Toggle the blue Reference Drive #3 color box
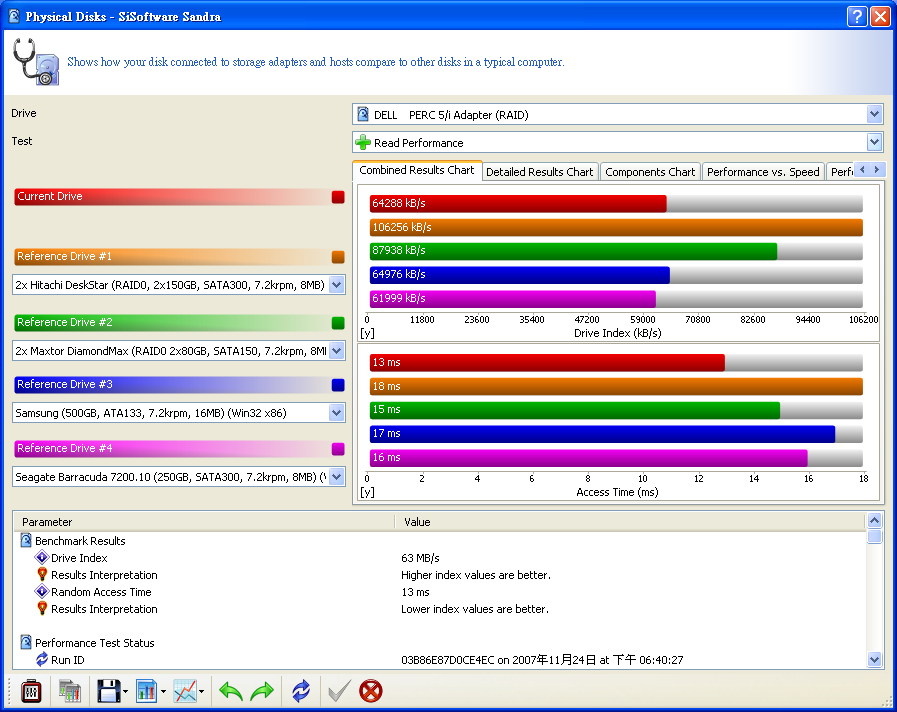Image resolution: width=897 pixels, height=712 pixels. pyautogui.click(x=338, y=385)
